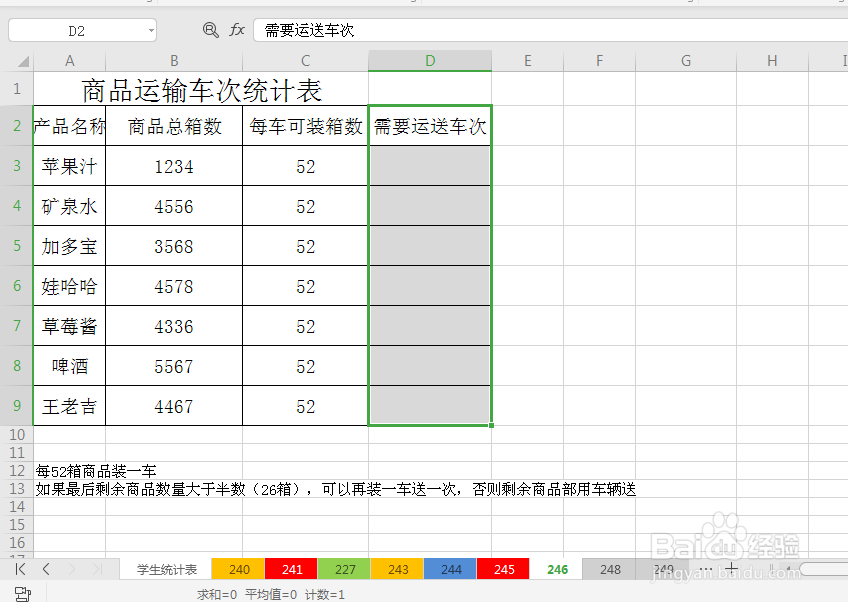
Task: Click the cell containing 啤酒
Action: [70, 366]
